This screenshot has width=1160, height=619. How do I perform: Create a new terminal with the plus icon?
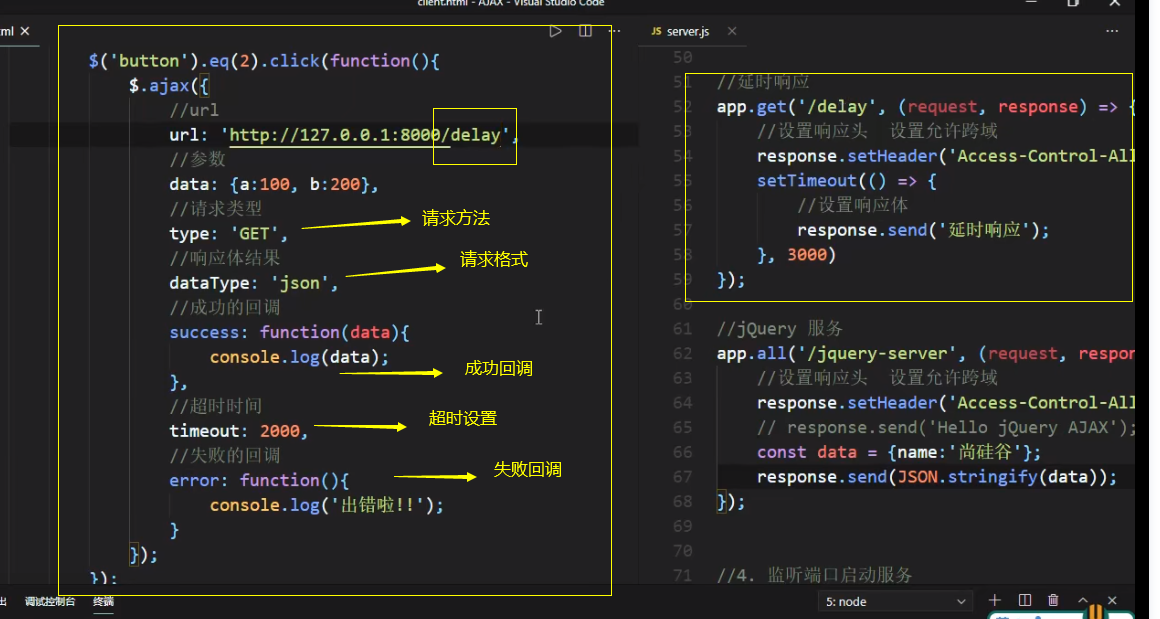coord(994,601)
